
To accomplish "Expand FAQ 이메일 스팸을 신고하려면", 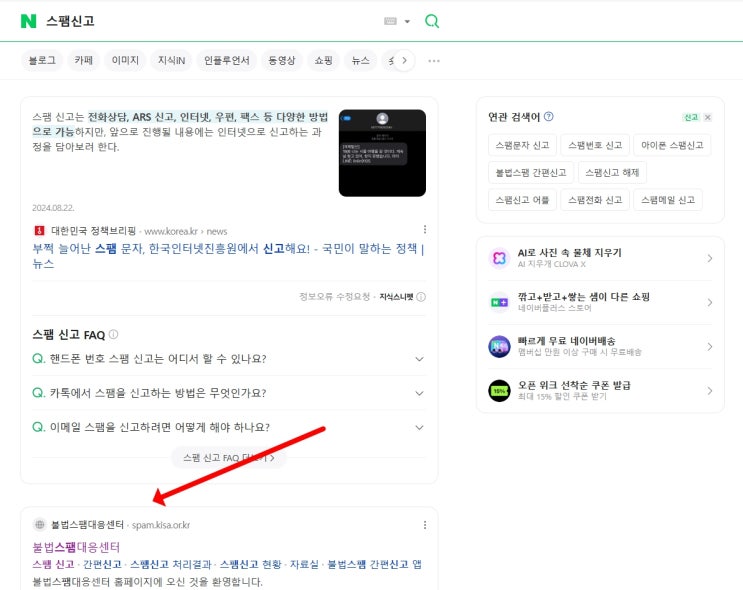I will (229, 427).
